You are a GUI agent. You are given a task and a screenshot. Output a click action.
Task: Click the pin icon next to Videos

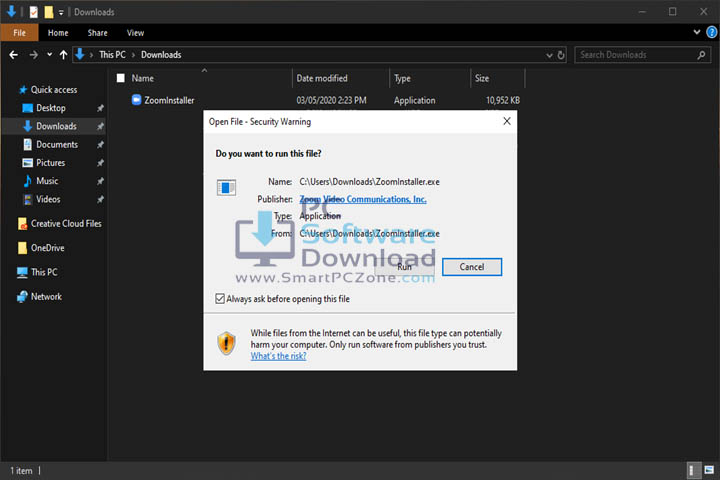(x=100, y=199)
